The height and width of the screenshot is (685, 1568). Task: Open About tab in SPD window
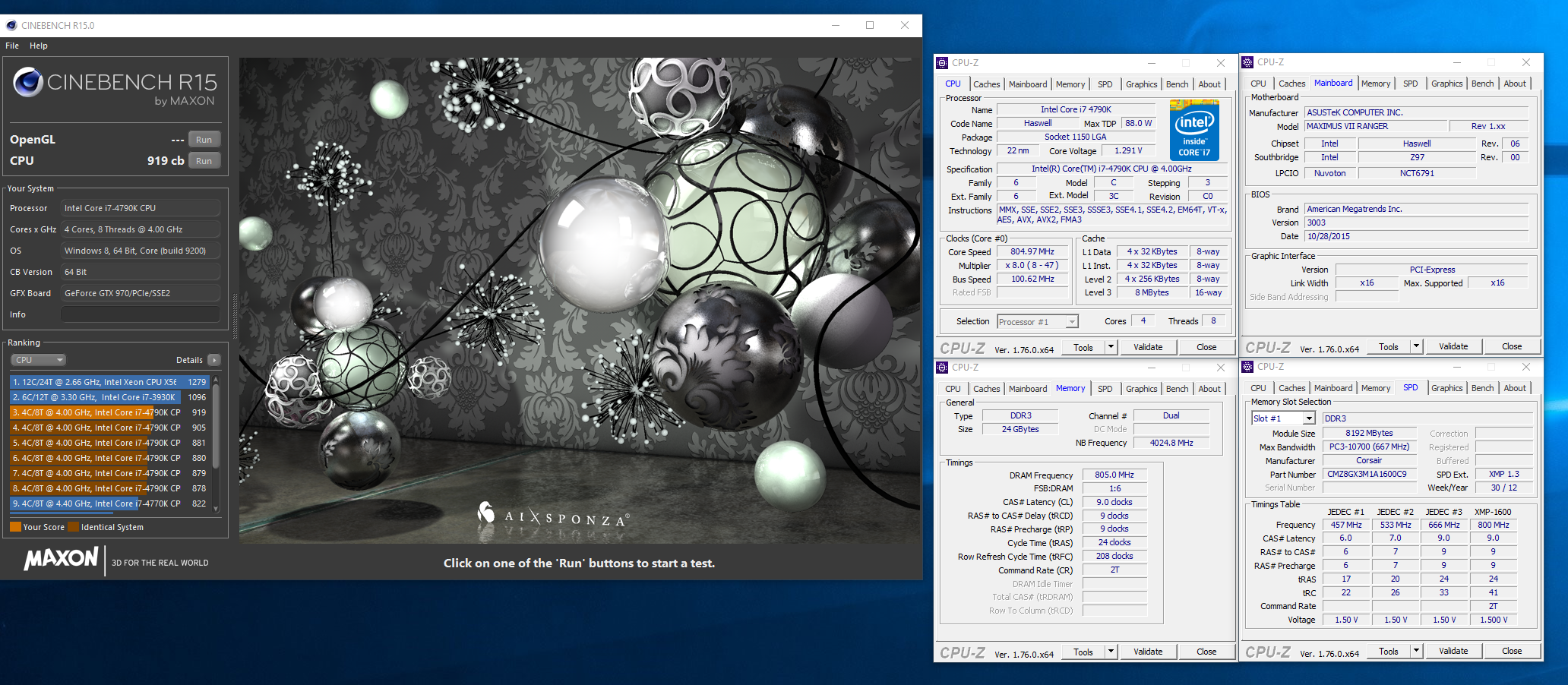point(1515,388)
